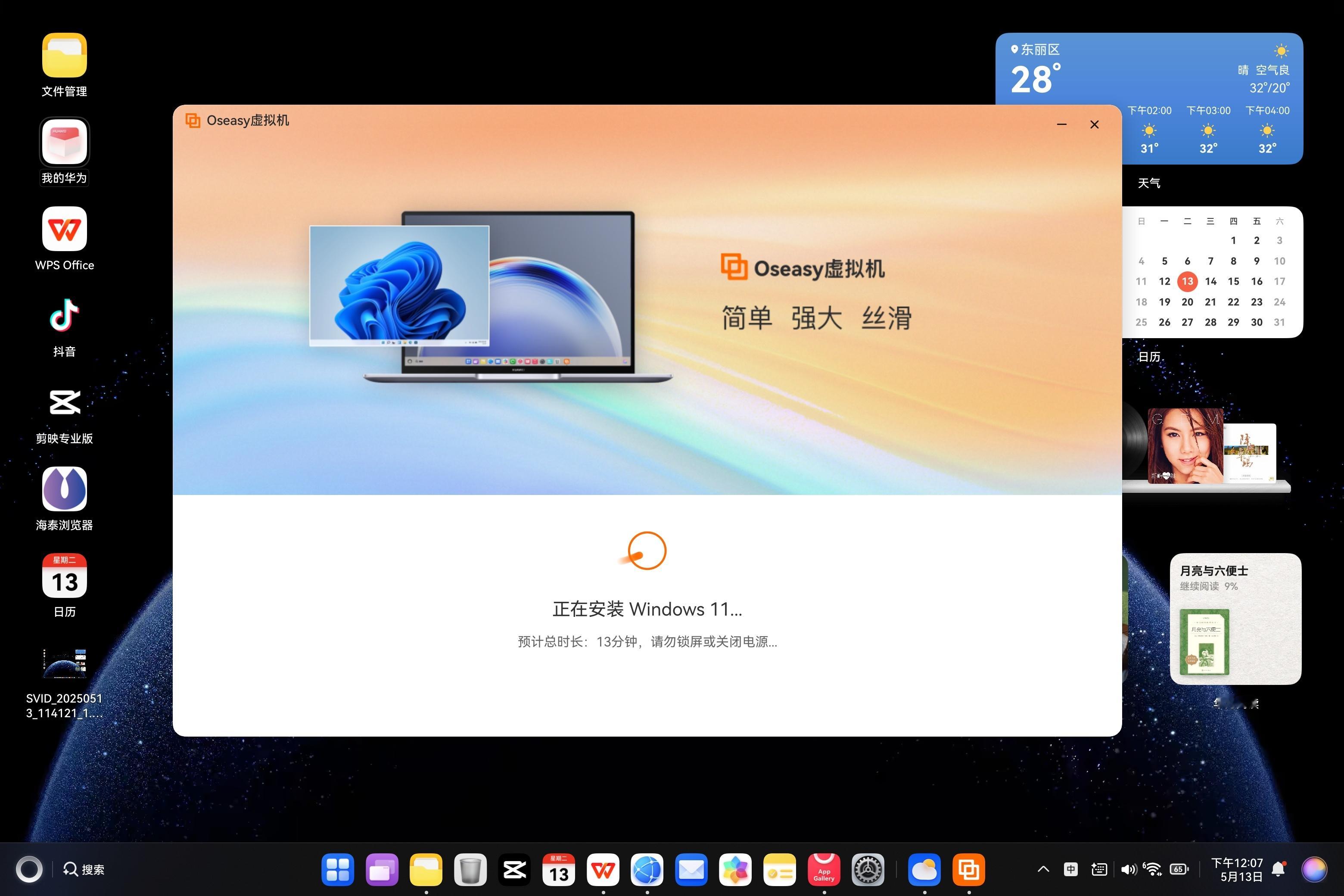Open the 日历 desktop icon
Image resolution: width=1344 pixels, height=896 pixels.
[64, 576]
